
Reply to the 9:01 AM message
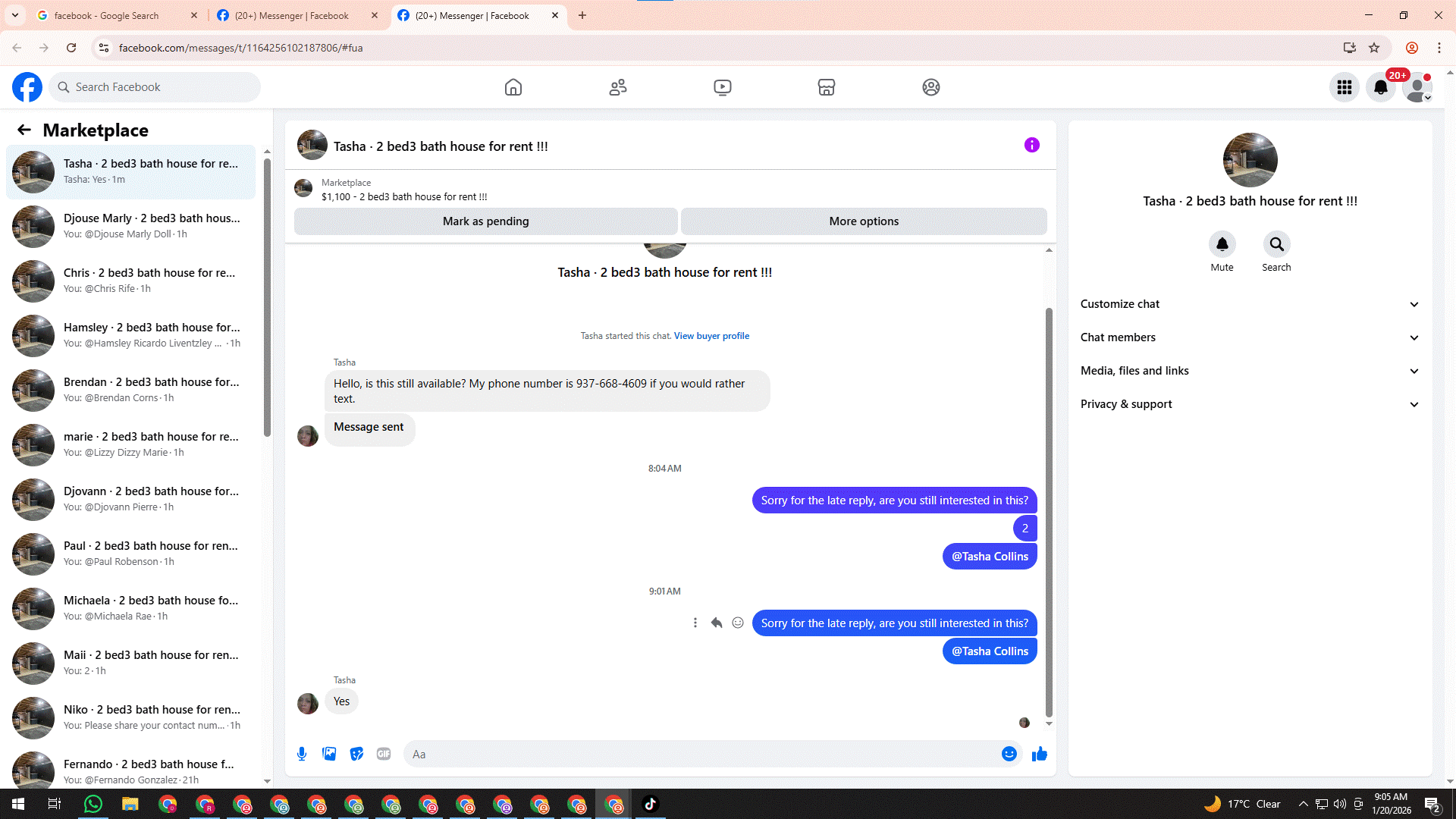coord(717,623)
